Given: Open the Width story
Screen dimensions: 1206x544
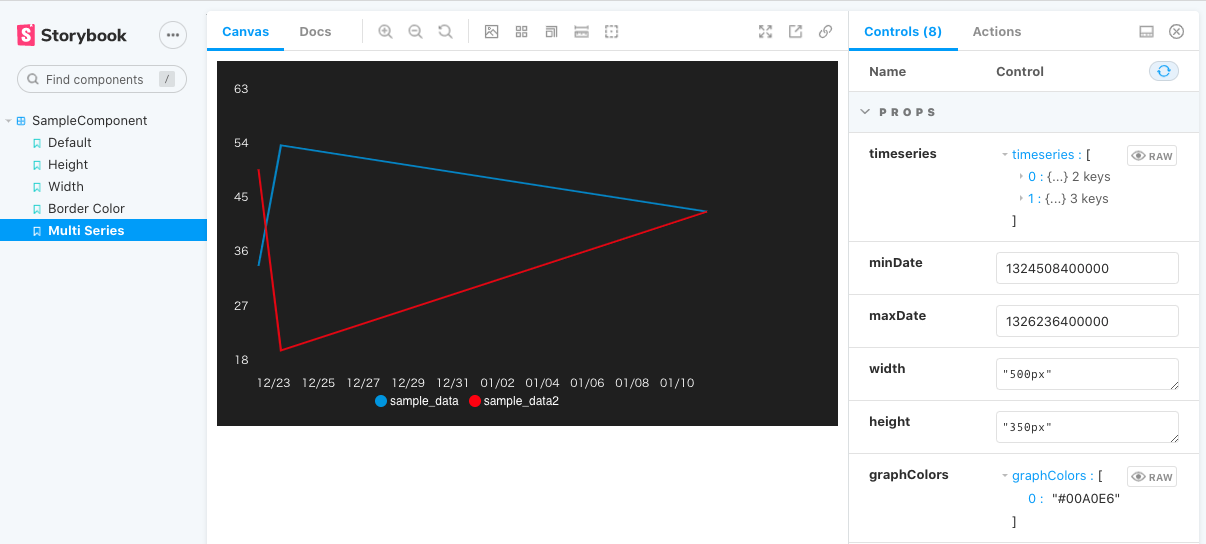Looking at the screenshot, I should point(66,186).
